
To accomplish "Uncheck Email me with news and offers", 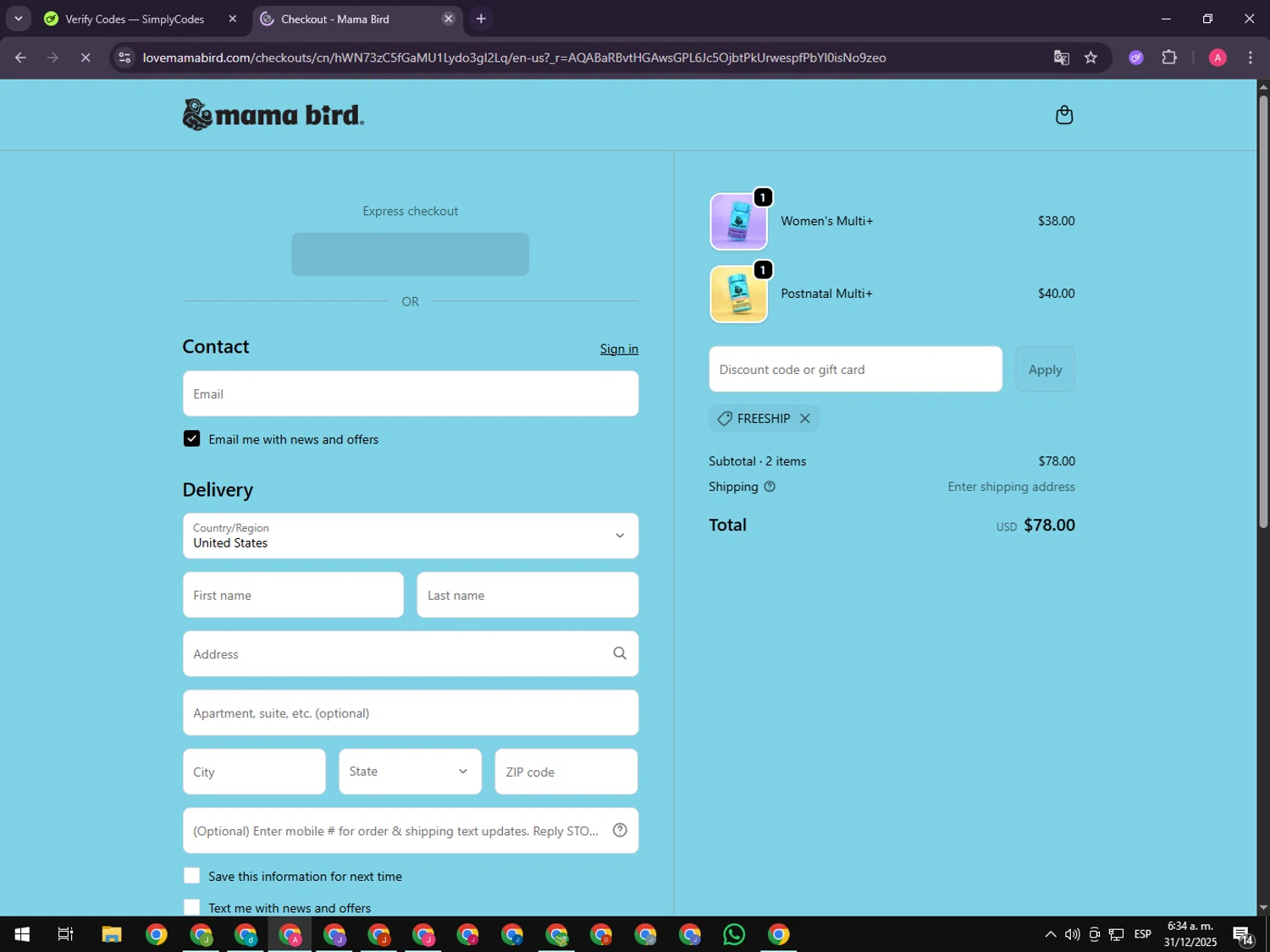I will 192,438.
